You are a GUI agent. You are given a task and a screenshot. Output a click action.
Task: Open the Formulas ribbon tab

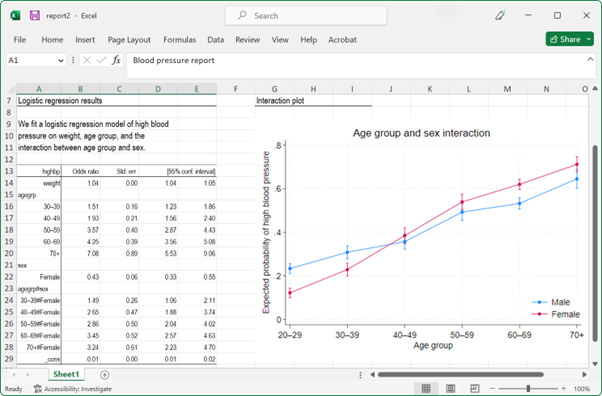tap(180, 40)
